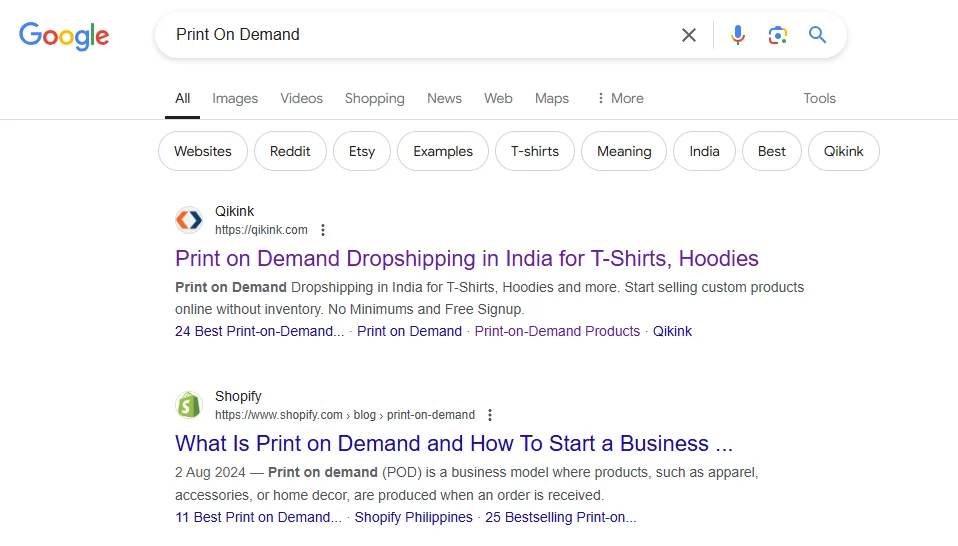The image size is (958, 546).
Task: Open Print on Demand Dropshipping in India result
Action: tap(467, 258)
